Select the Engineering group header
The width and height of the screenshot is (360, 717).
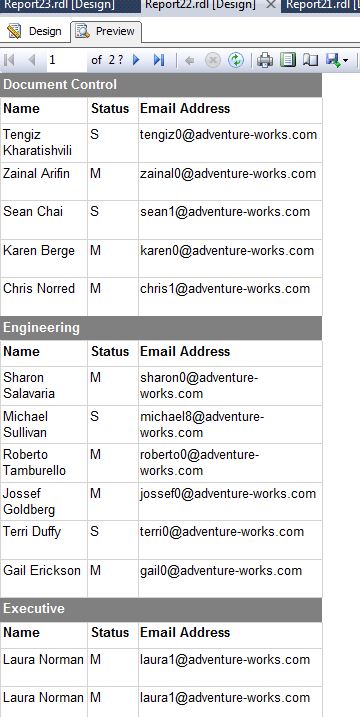pos(161,328)
